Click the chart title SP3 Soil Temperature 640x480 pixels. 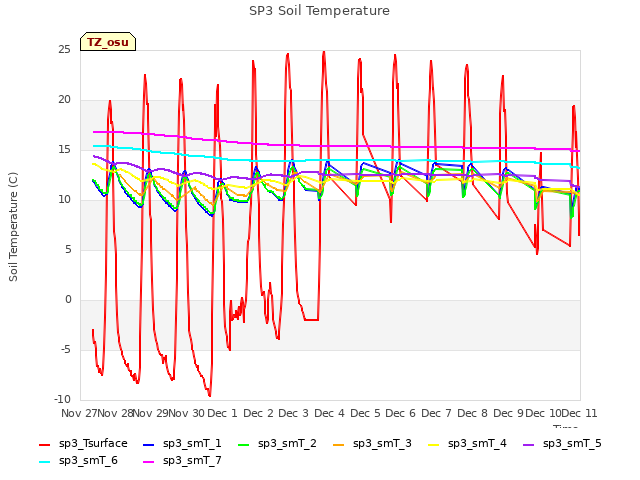[319, 11]
